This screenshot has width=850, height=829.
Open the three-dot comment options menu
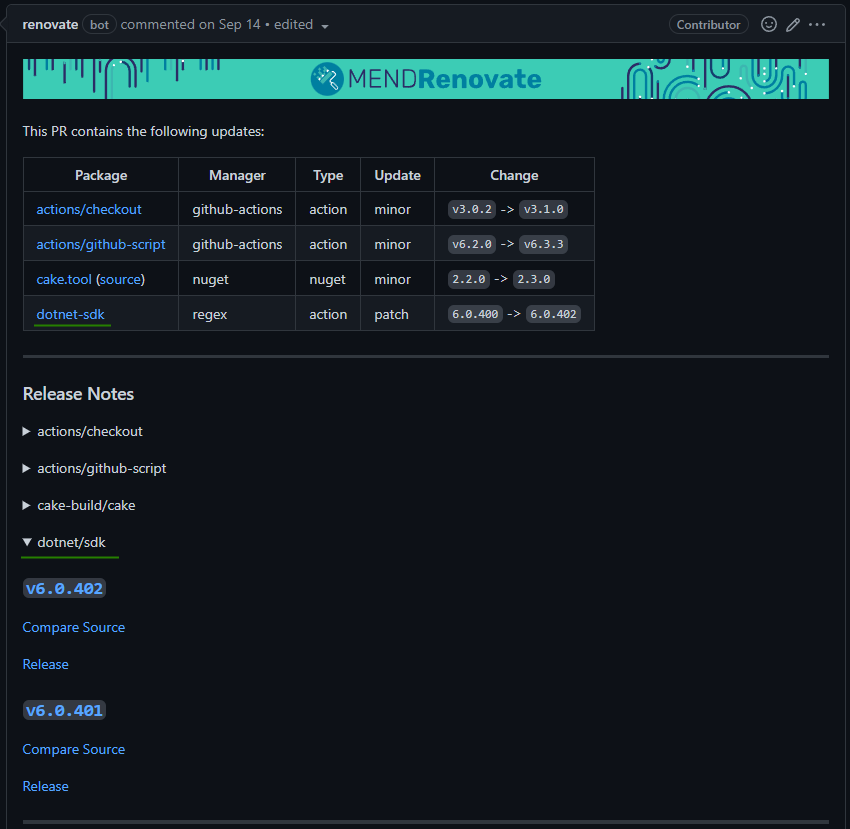pos(817,24)
